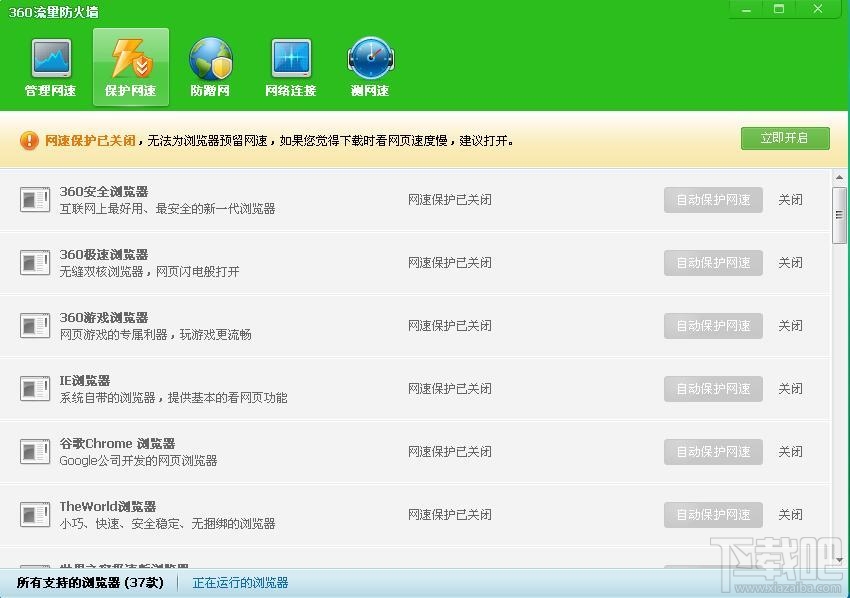Click the 360游戏浏览器 list icon

[x=35, y=325]
